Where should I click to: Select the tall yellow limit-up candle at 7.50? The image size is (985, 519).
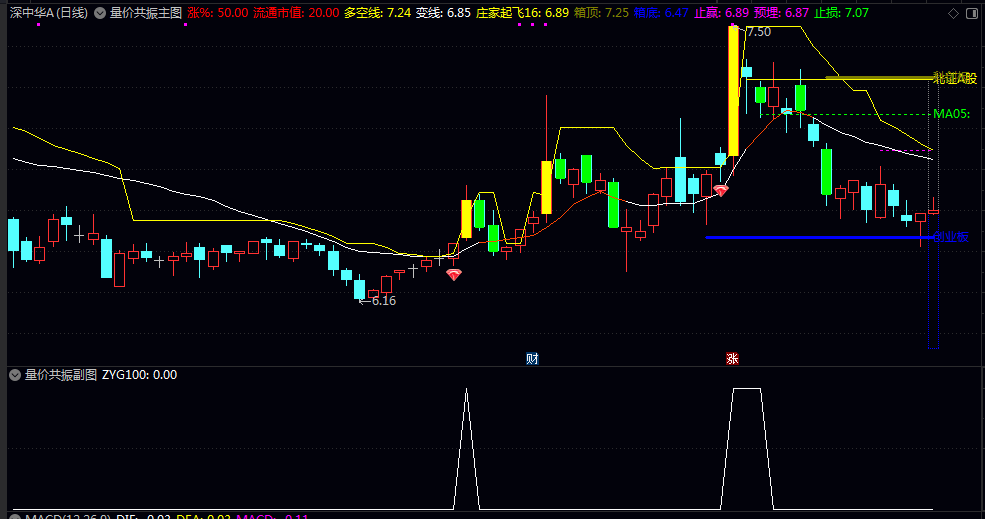click(733, 91)
